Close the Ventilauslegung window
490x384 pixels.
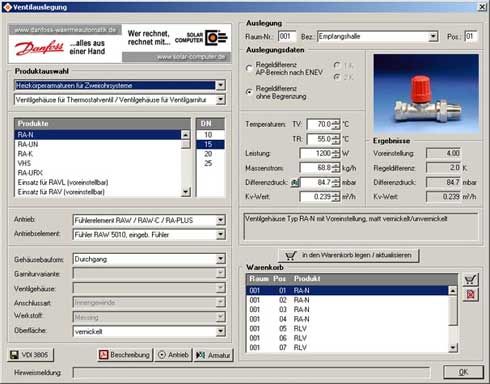(482, 7)
